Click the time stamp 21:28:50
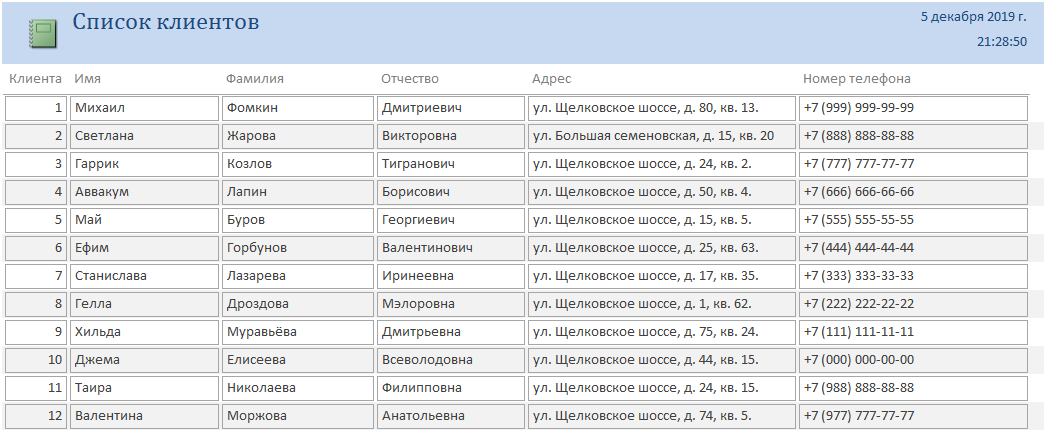 (x=1002, y=41)
